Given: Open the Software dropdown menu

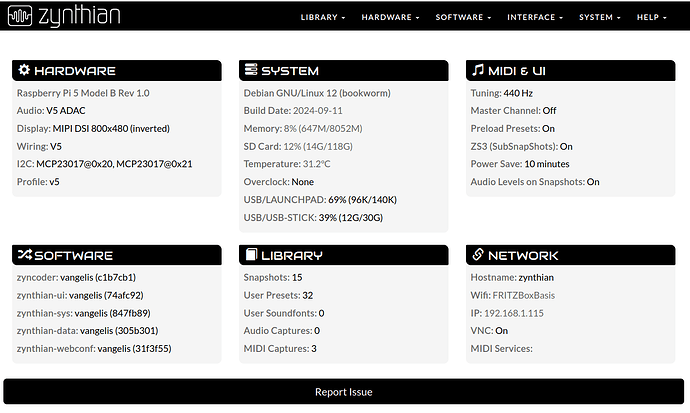Looking at the screenshot, I should 463,17.
